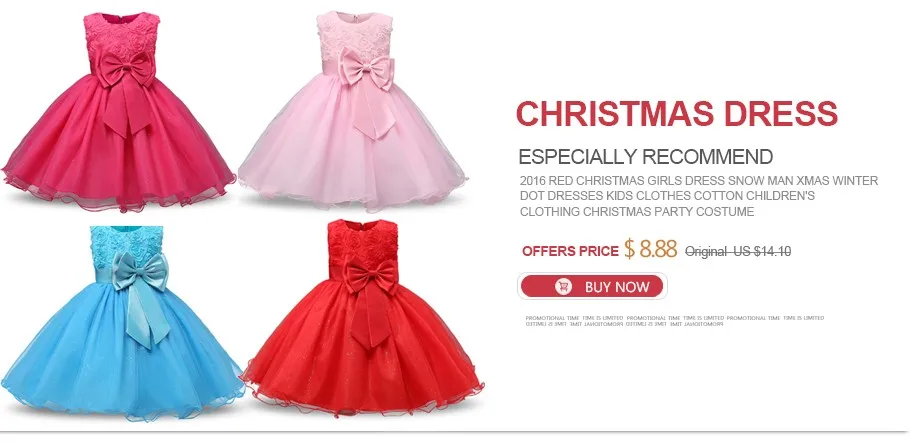Select the red dress image
Screen dimensions: 910x442
pyautogui.click(x=362, y=317)
